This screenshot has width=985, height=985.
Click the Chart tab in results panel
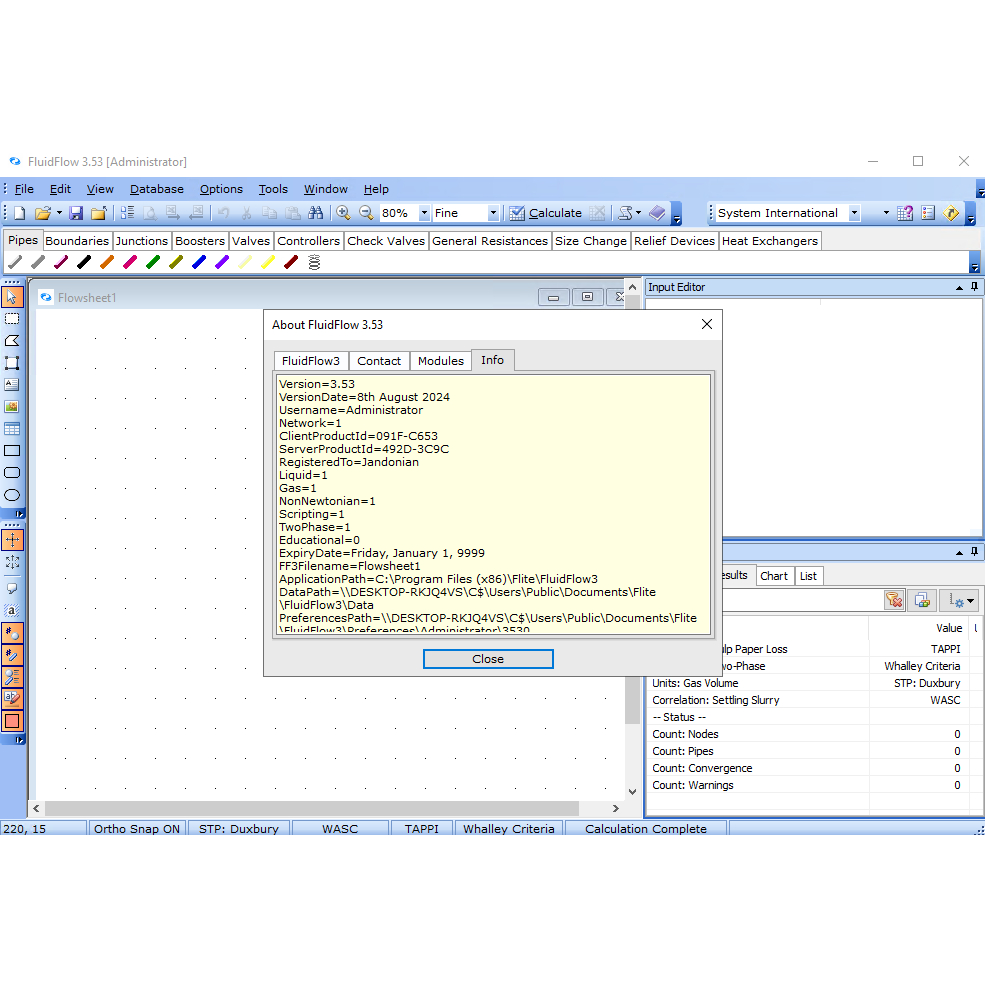(x=774, y=575)
